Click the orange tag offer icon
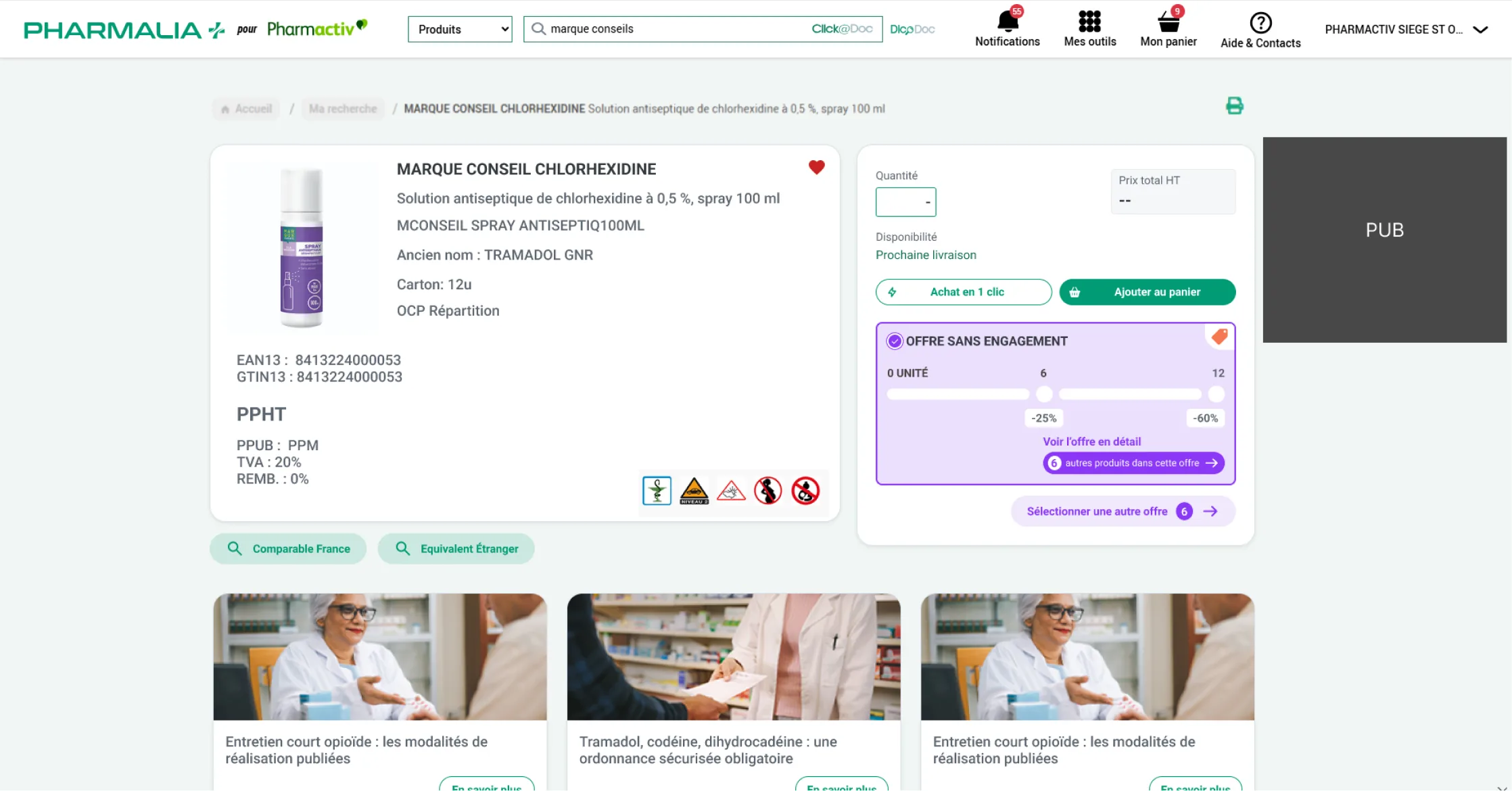This screenshot has width=1512, height=791. point(1220,337)
